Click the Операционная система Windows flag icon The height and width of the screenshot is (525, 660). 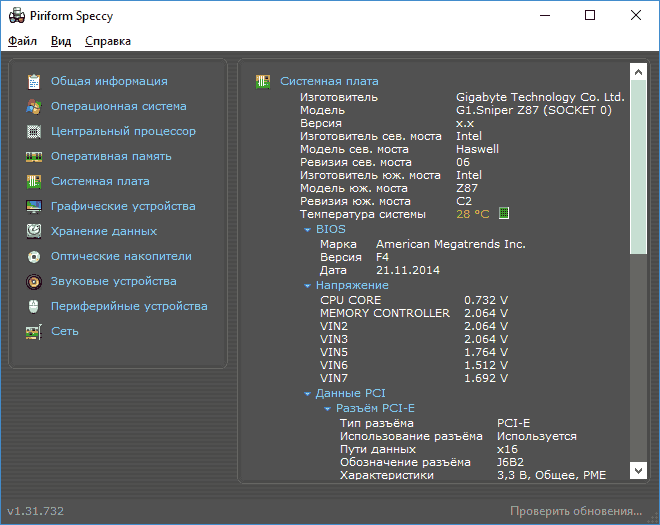pyautogui.click(x=34, y=107)
